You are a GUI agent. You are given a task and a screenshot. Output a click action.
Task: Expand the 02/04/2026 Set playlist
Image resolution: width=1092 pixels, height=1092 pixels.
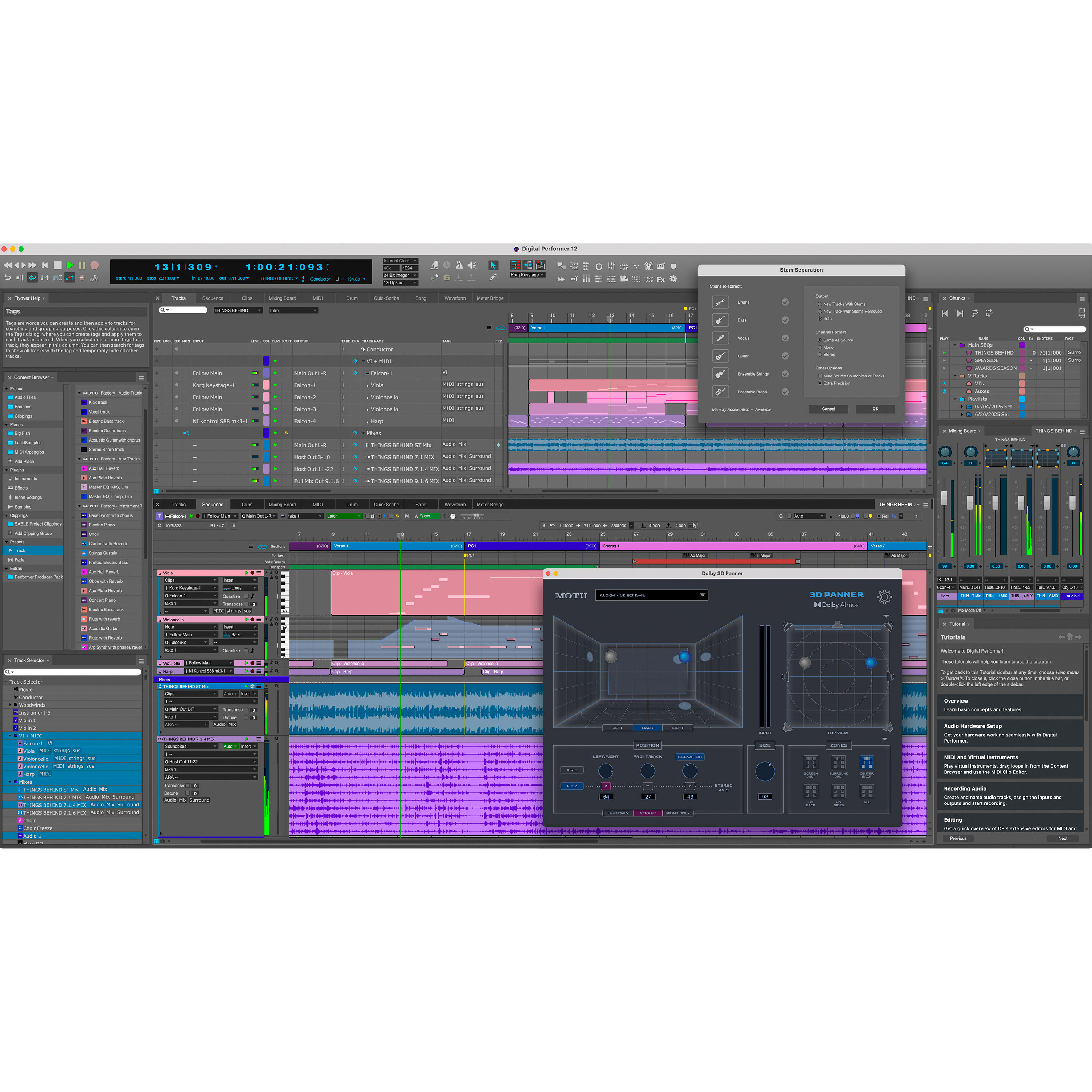962,407
